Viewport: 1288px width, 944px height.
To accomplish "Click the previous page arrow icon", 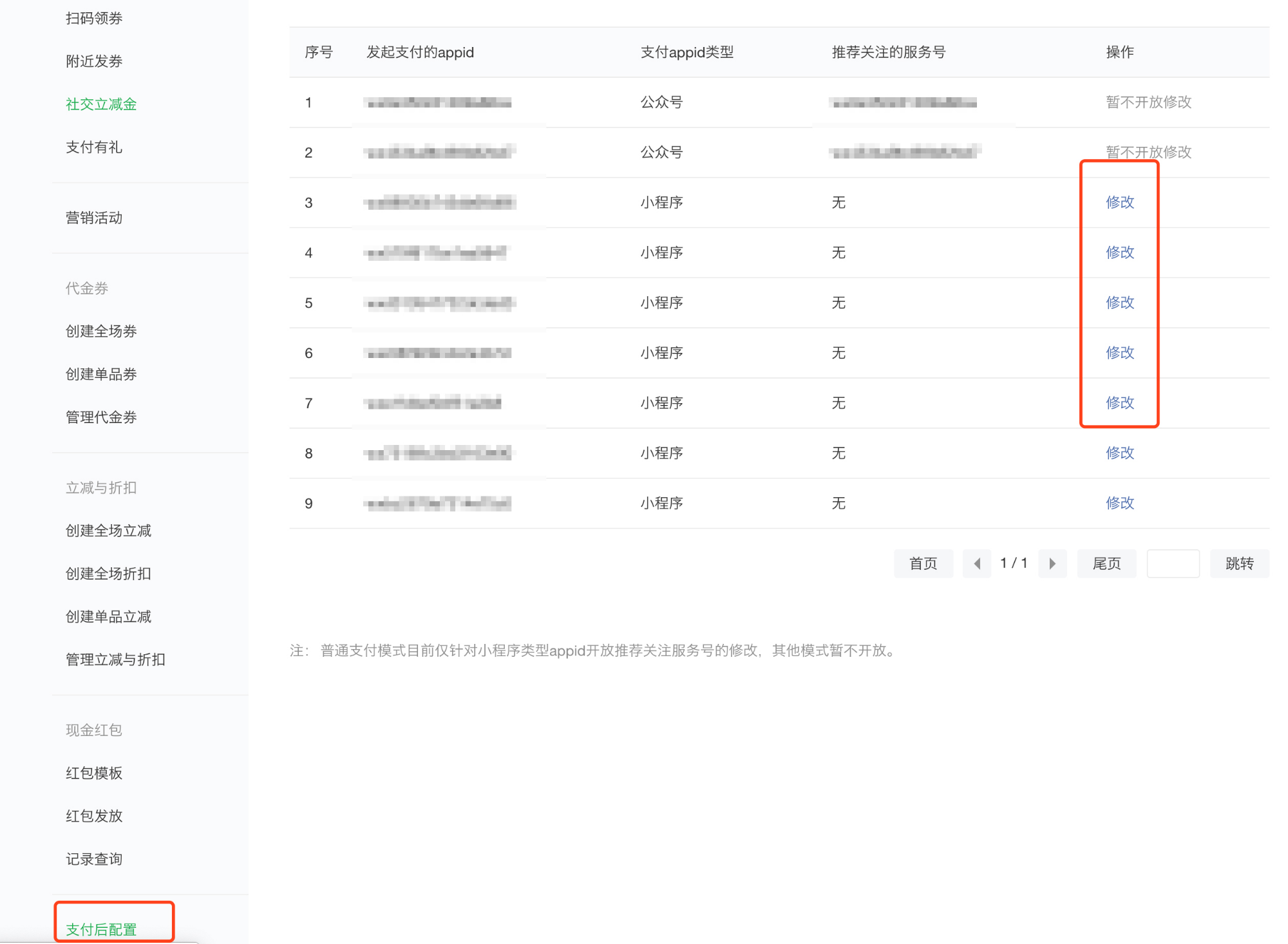I will [x=977, y=564].
